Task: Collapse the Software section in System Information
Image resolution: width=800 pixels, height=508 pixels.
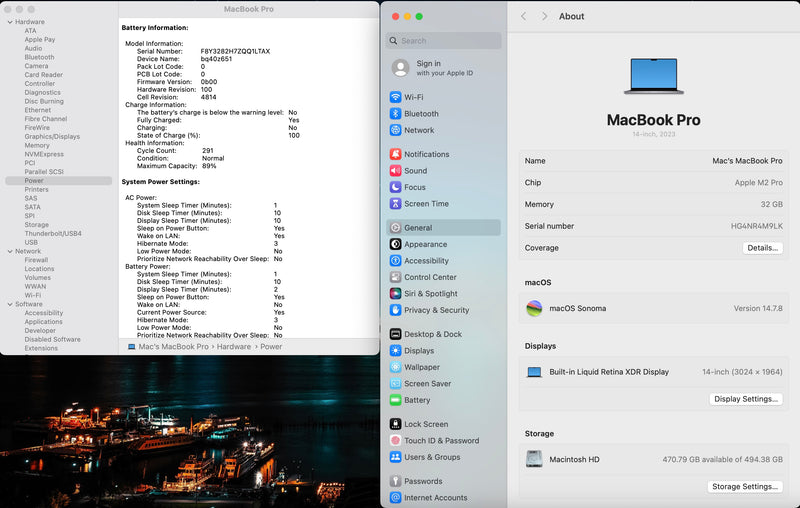Action: 10,304
